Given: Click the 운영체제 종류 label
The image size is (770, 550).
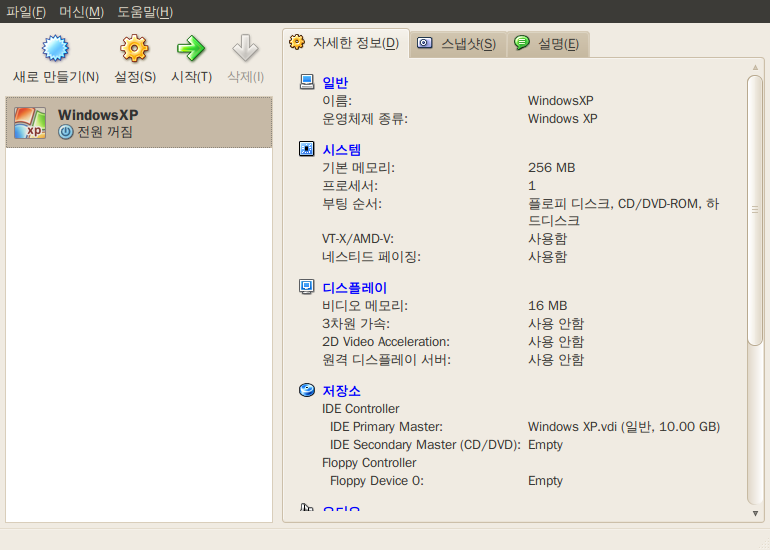Looking at the screenshot, I should 365,119.
